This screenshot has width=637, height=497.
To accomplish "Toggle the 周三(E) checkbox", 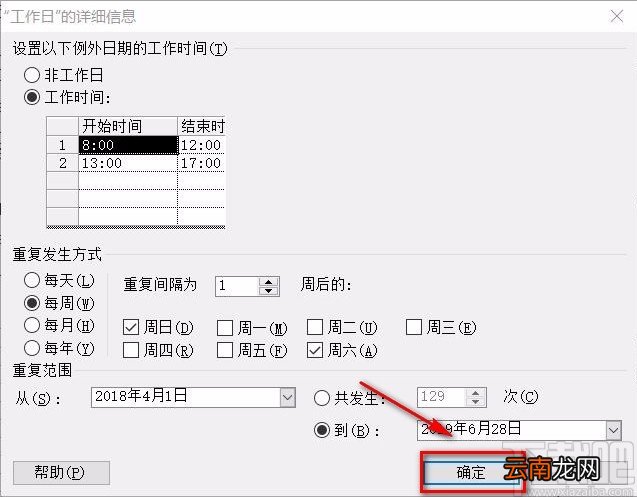I will coord(414,327).
